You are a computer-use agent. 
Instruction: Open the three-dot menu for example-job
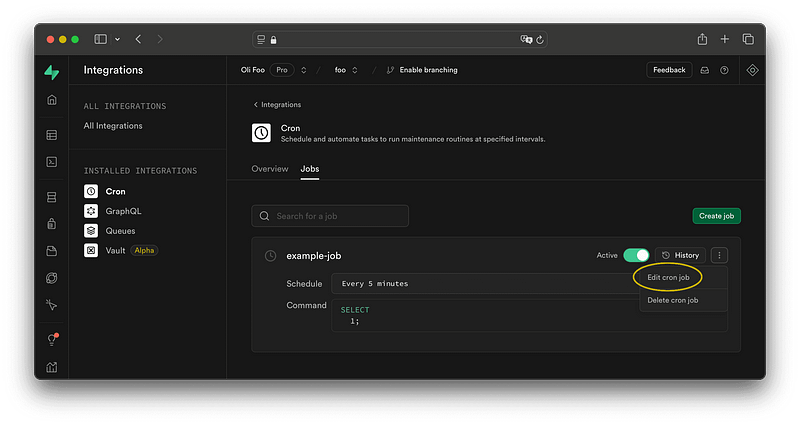pyautogui.click(x=719, y=255)
